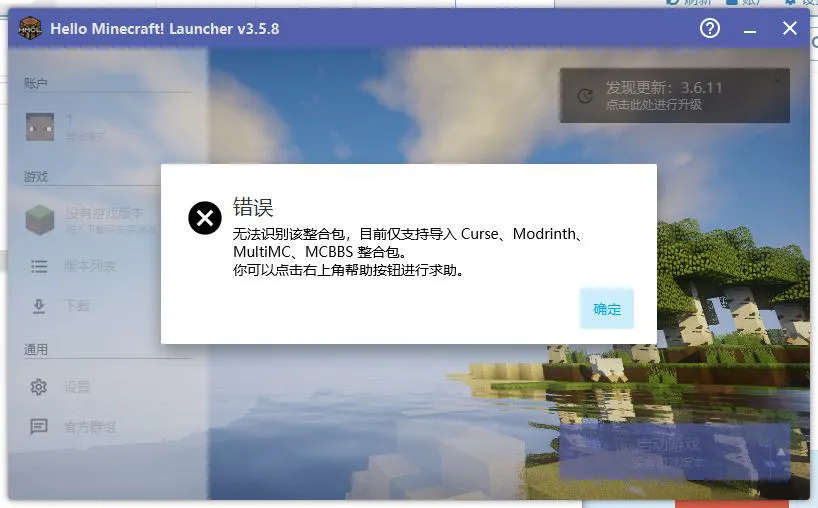The image size is (818, 508).
Task: Click the 游戏 section header
Action: tap(35, 177)
